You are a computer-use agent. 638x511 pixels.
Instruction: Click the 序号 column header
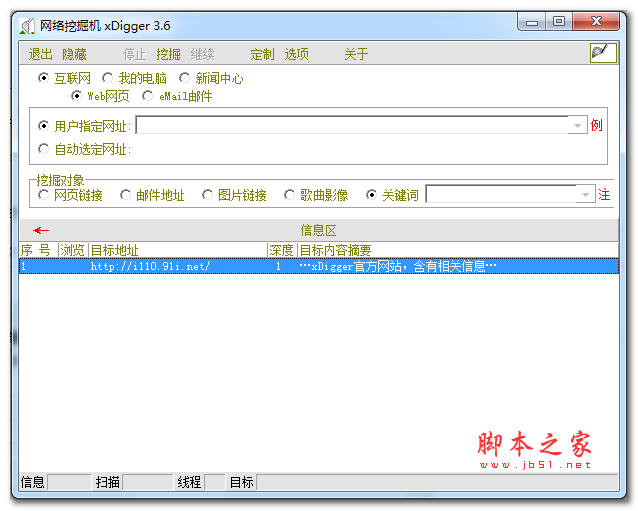(39, 250)
